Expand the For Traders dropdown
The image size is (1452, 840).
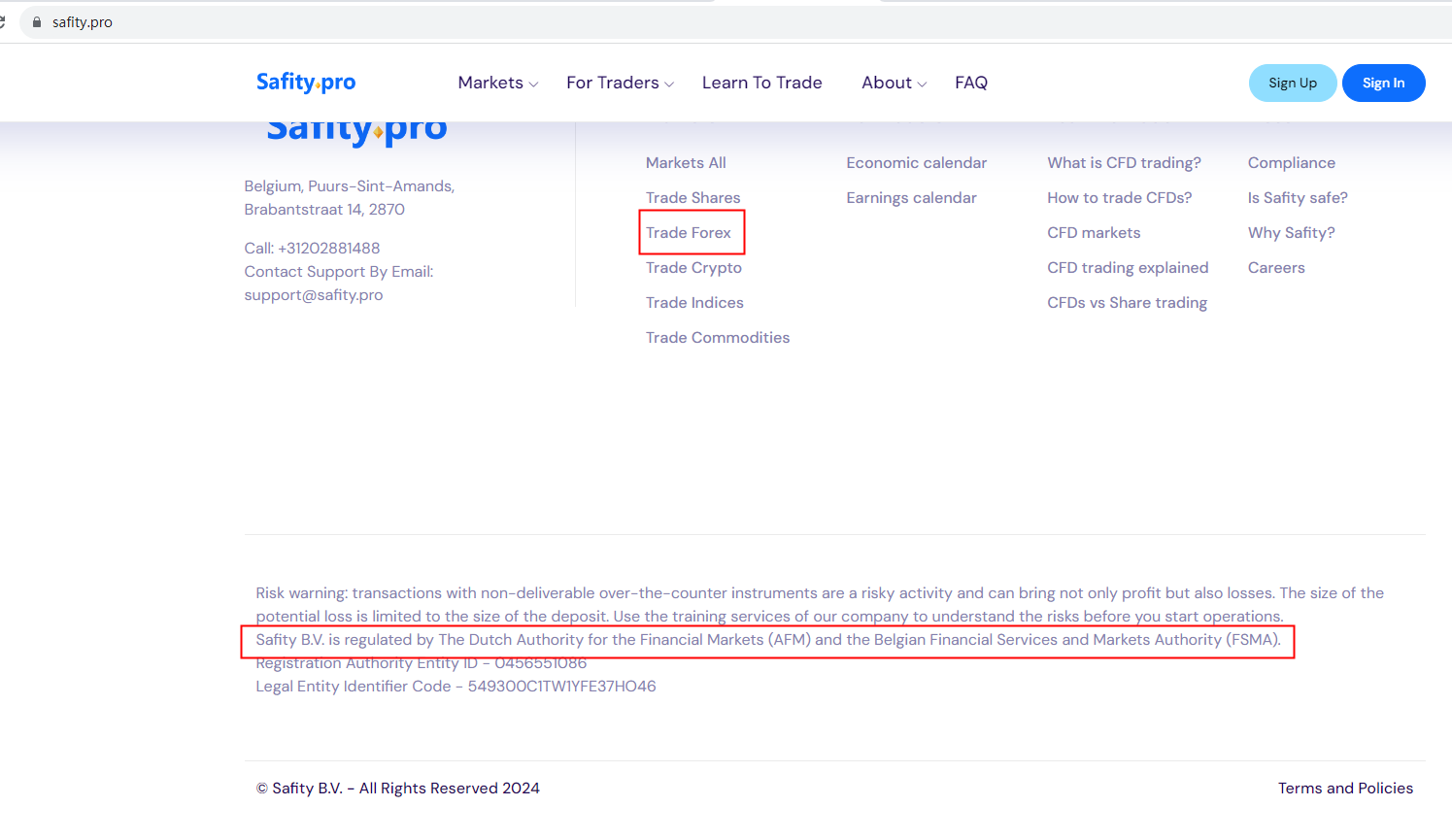pos(621,84)
